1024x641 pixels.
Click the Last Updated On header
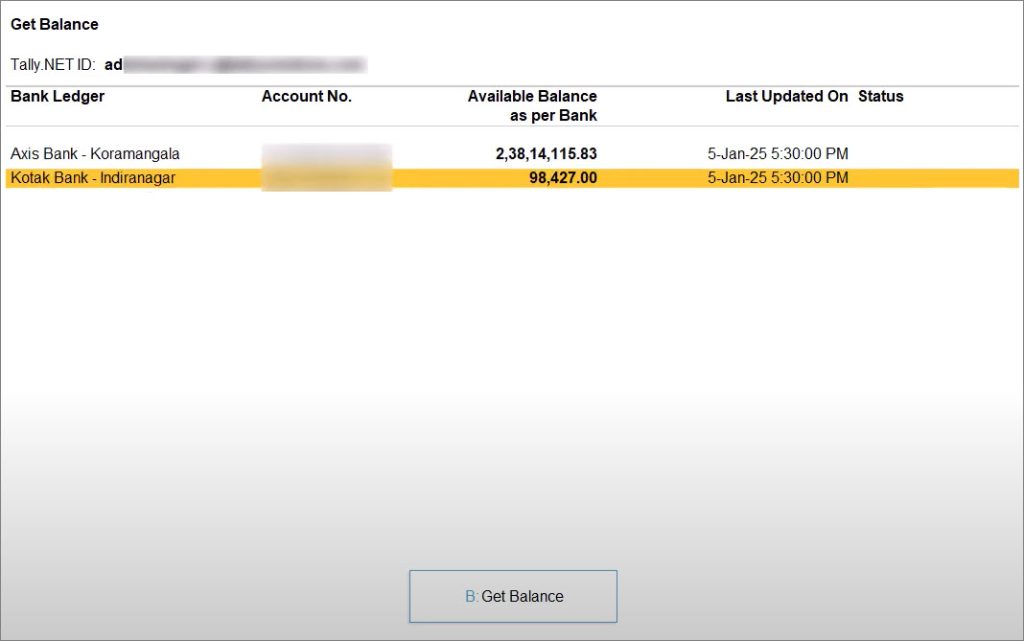pyautogui.click(x=786, y=96)
